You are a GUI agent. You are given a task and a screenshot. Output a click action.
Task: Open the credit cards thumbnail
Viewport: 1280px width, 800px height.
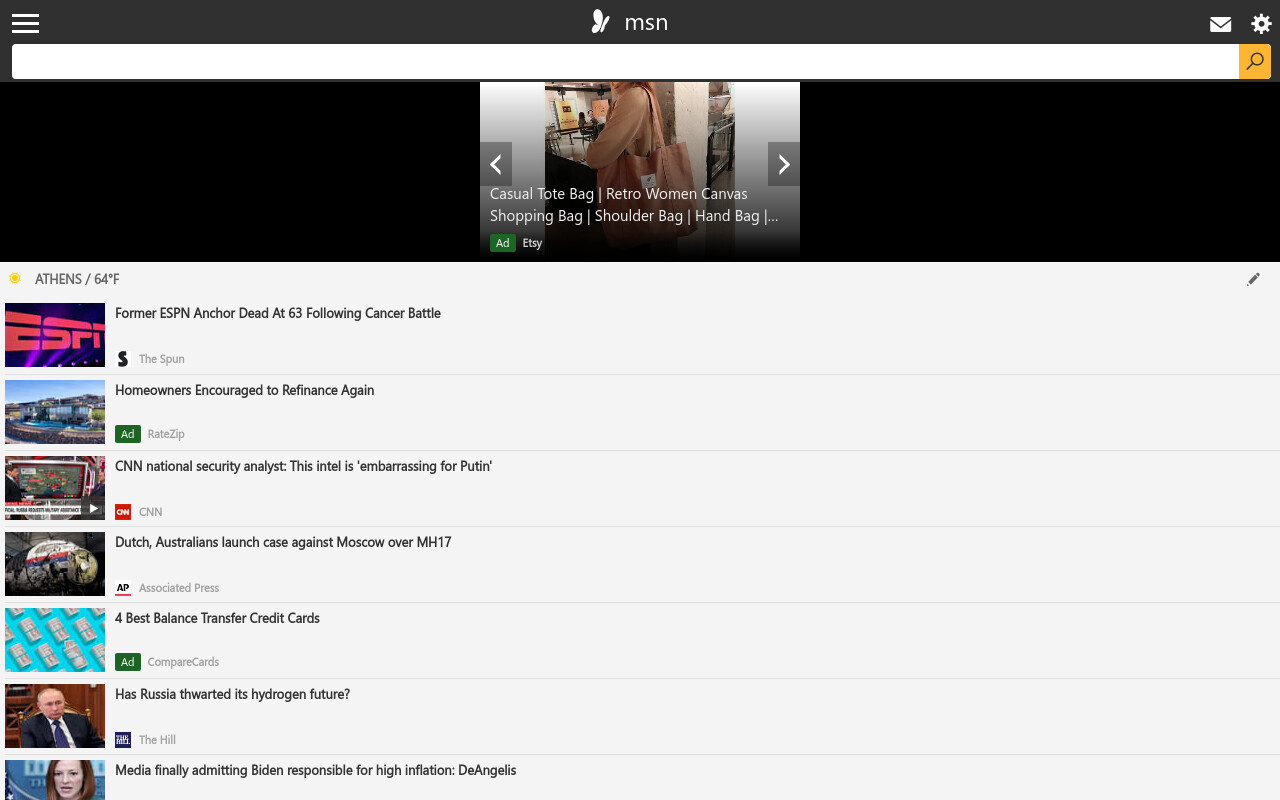point(55,640)
